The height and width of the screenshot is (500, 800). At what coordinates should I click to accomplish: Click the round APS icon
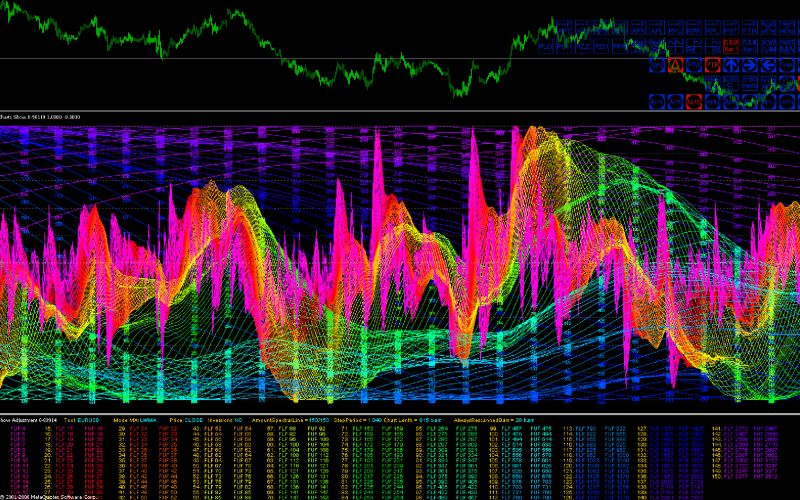675,101
